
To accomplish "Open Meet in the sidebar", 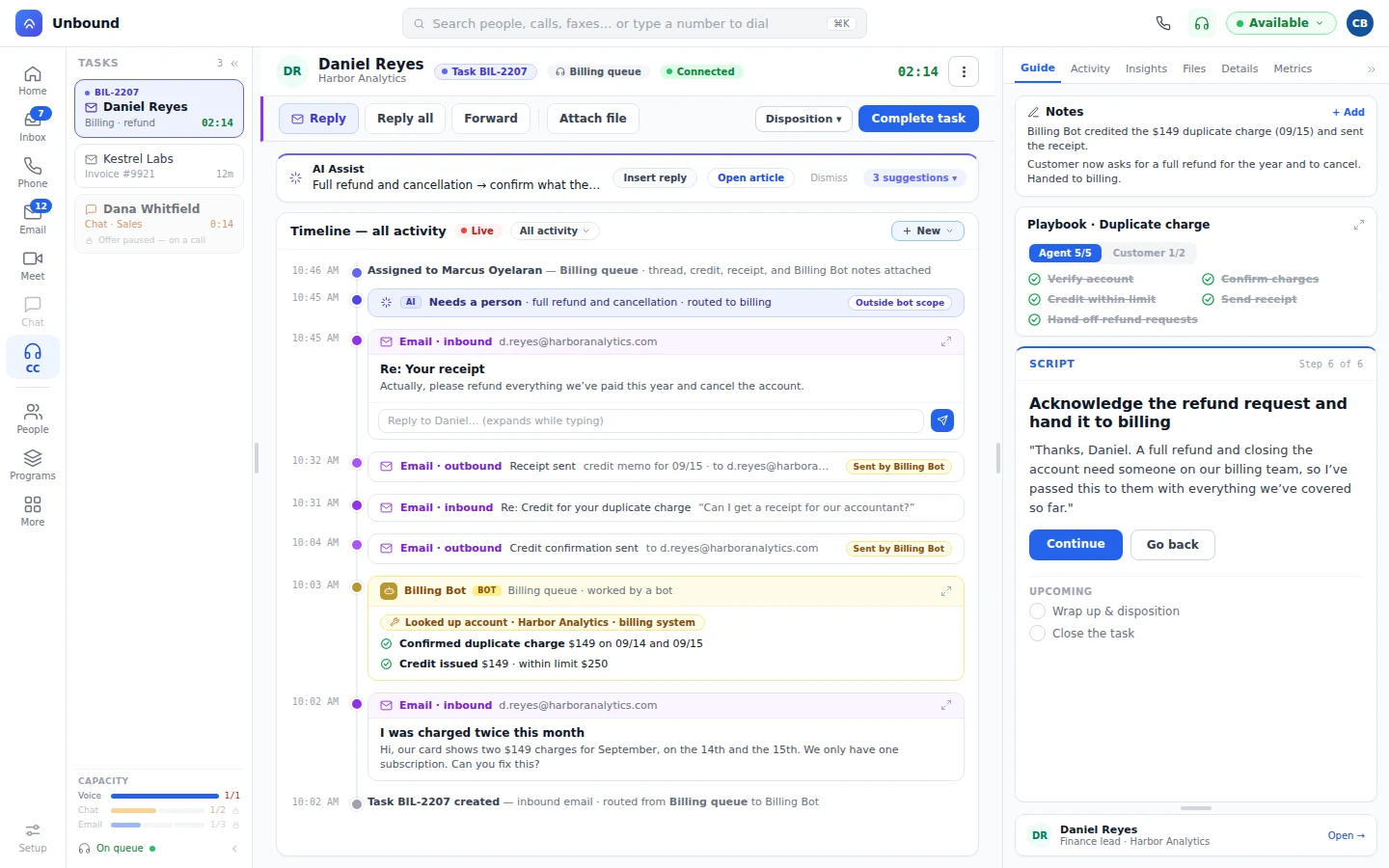I will pos(33,265).
